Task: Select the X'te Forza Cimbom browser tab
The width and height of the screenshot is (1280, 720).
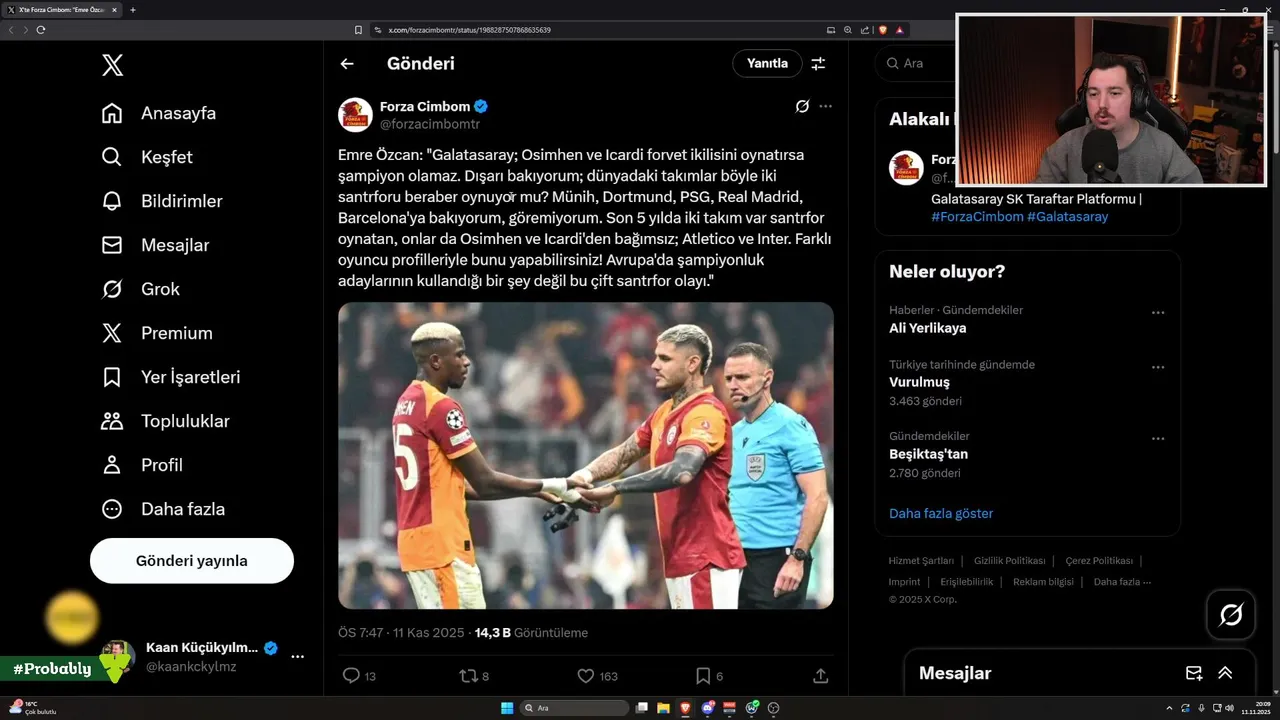Action: (x=64, y=10)
